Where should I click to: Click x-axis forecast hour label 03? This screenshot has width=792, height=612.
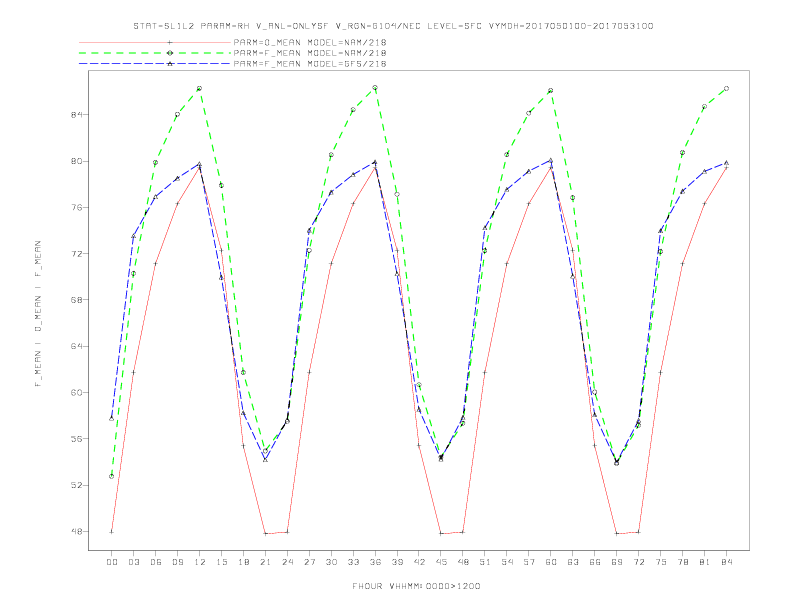tap(133, 562)
